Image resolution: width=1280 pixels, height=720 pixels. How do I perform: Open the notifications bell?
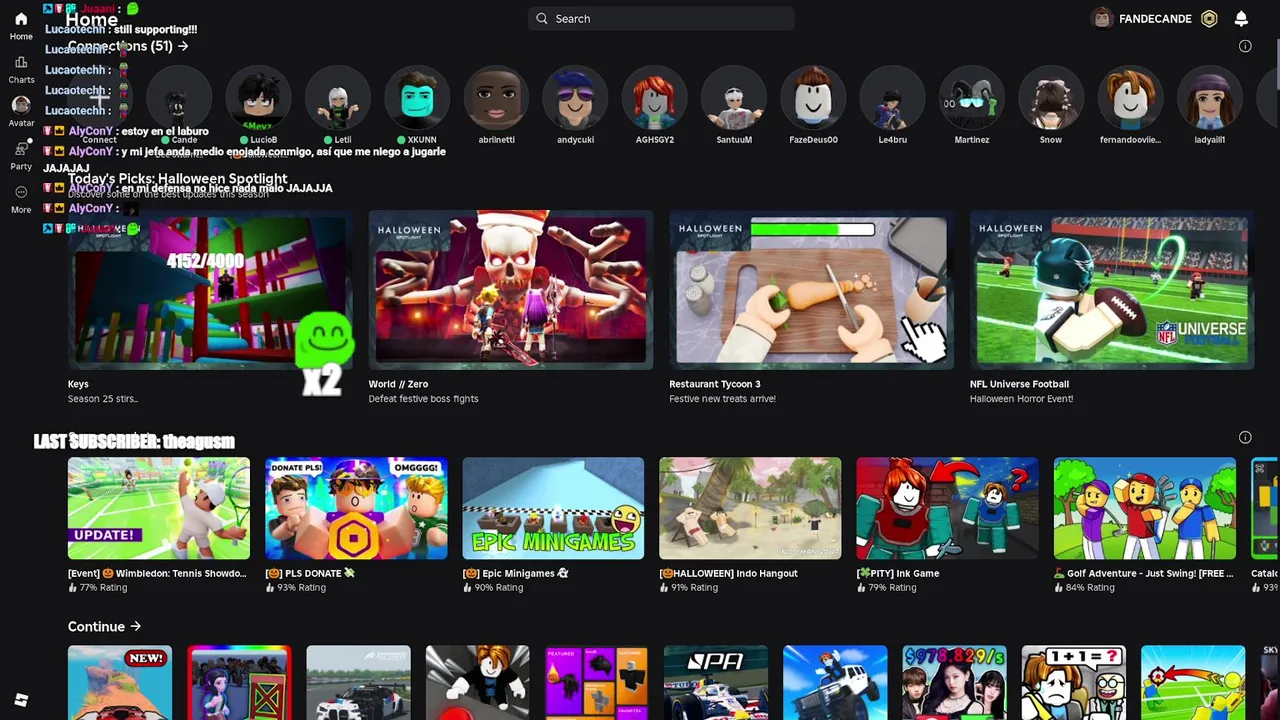point(1241,18)
